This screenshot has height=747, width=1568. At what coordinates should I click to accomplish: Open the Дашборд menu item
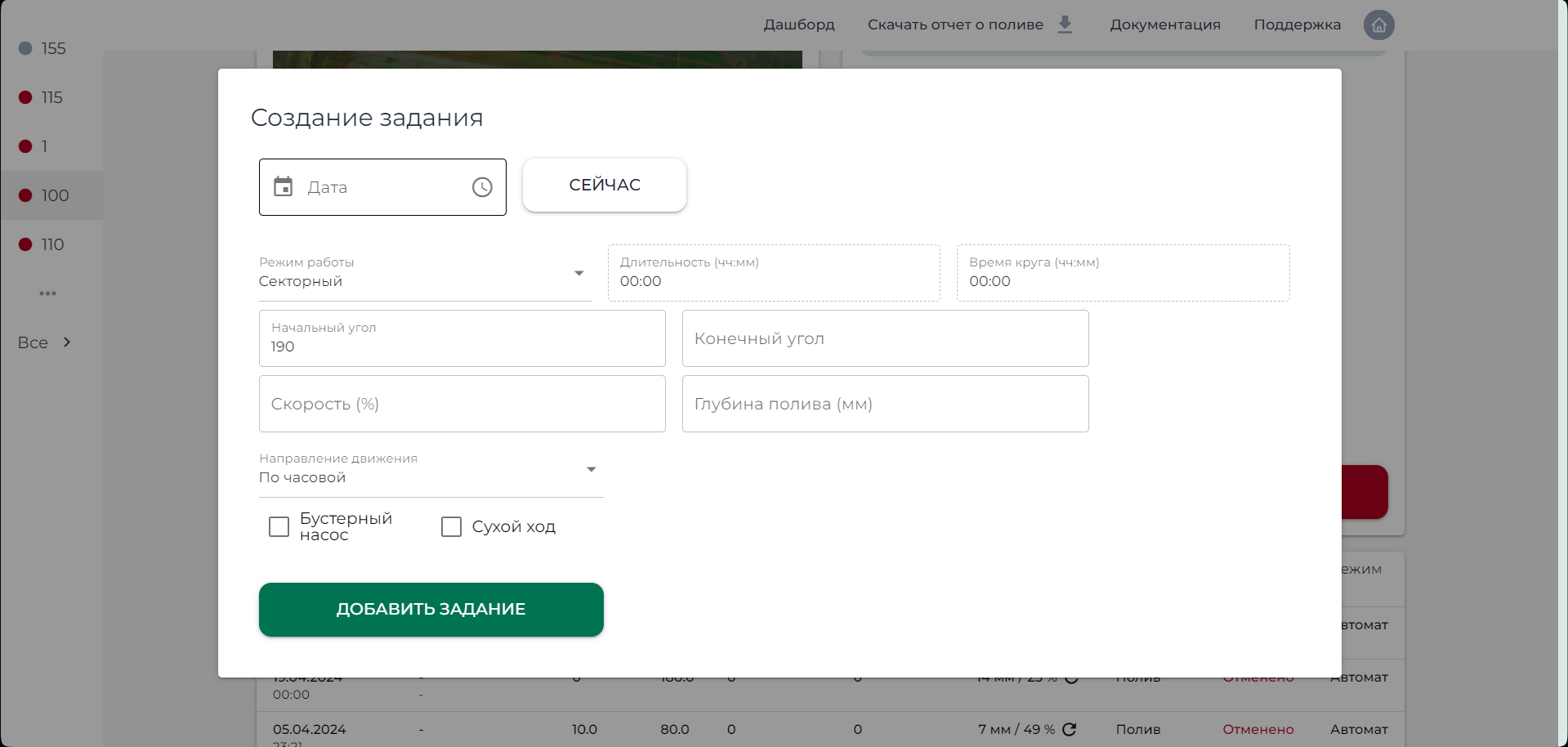[798, 25]
